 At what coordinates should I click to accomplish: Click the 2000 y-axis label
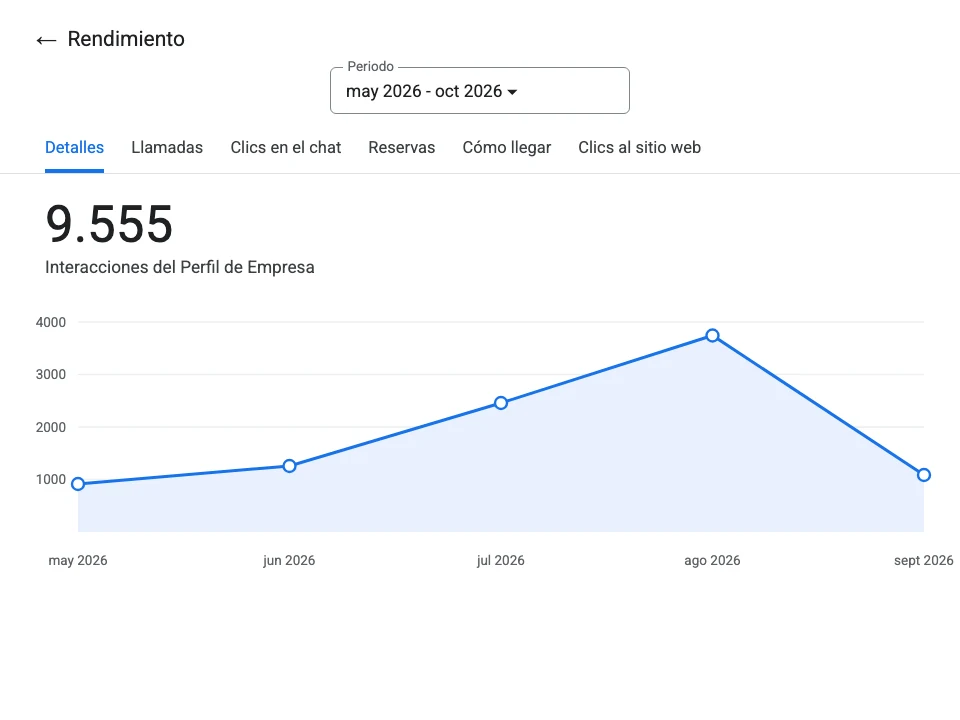tap(51, 427)
